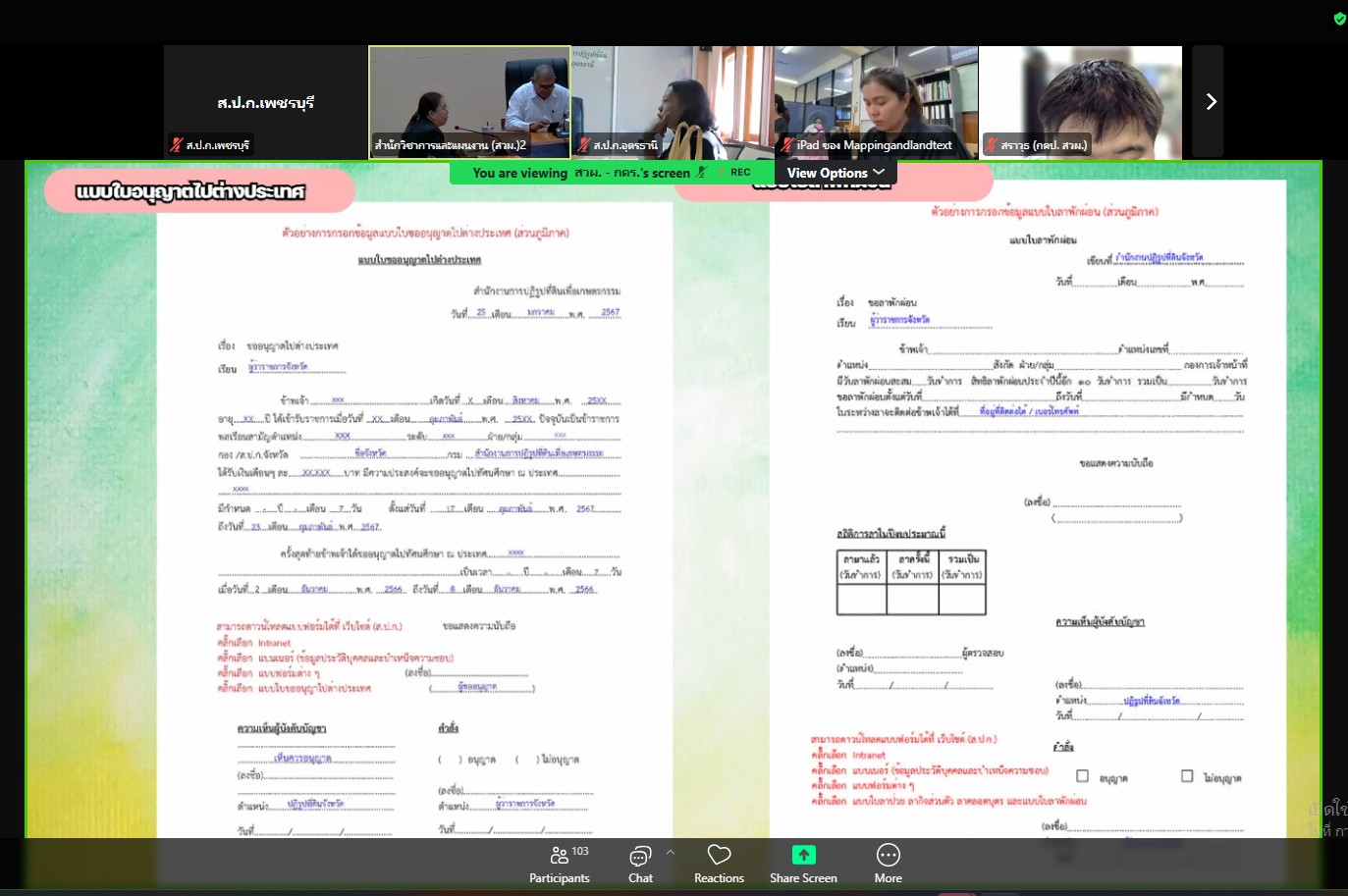Expand the View Options dropdown
Image resolution: width=1348 pixels, height=896 pixels.
[835, 173]
